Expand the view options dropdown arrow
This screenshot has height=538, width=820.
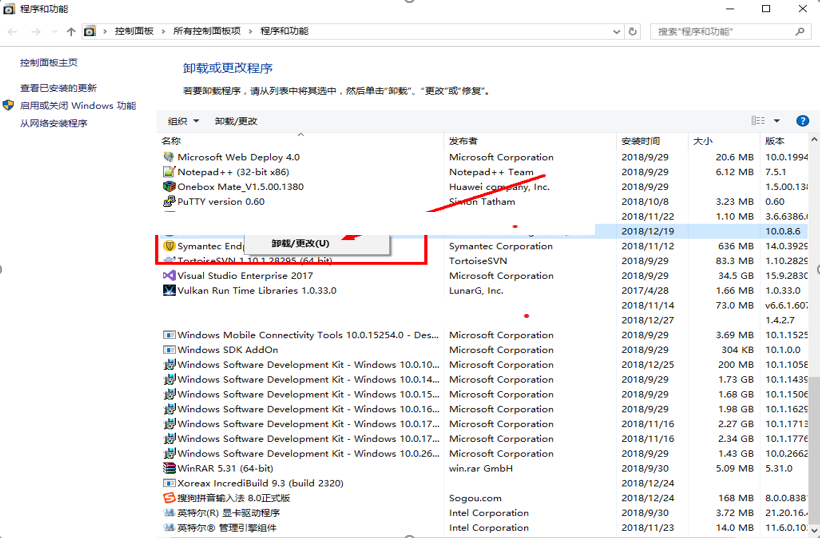pyautogui.click(x=777, y=121)
